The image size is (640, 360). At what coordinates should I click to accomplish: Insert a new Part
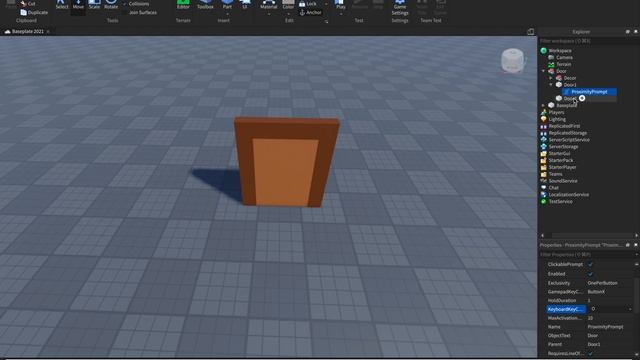227,5
